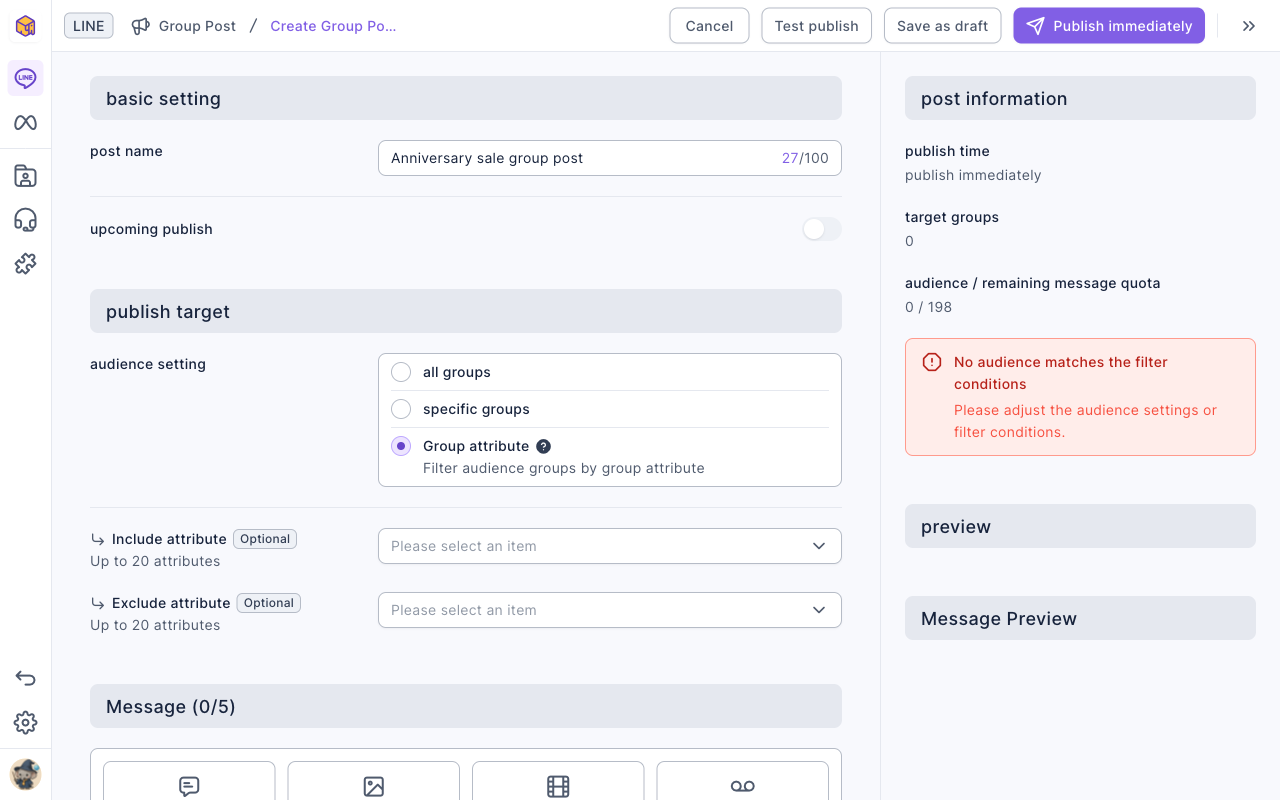This screenshot has width=1280, height=800.
Task: Open the settings gear icon
Action: tap(25, 722)
